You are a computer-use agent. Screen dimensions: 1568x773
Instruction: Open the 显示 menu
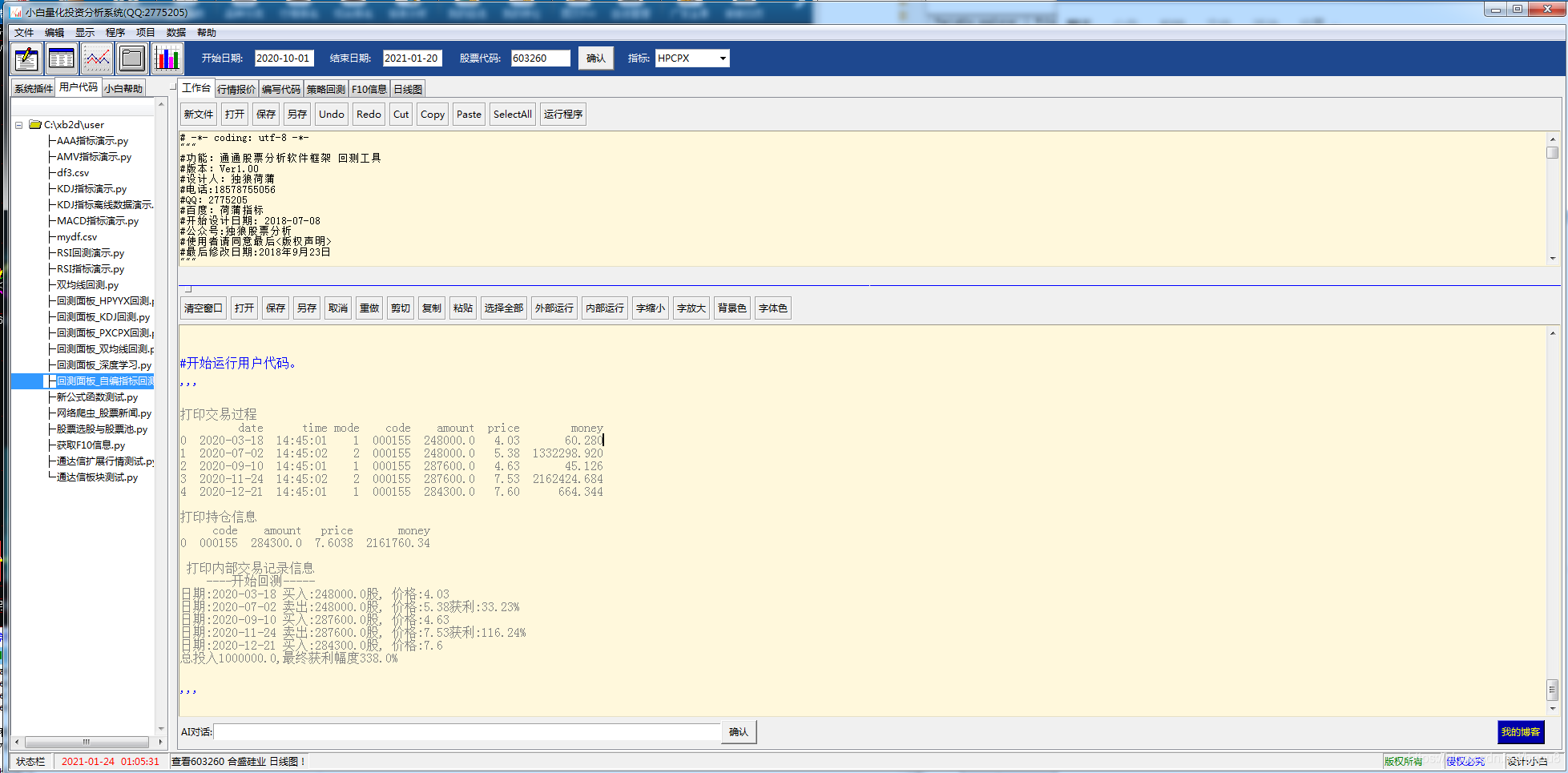tap(85, 33)
